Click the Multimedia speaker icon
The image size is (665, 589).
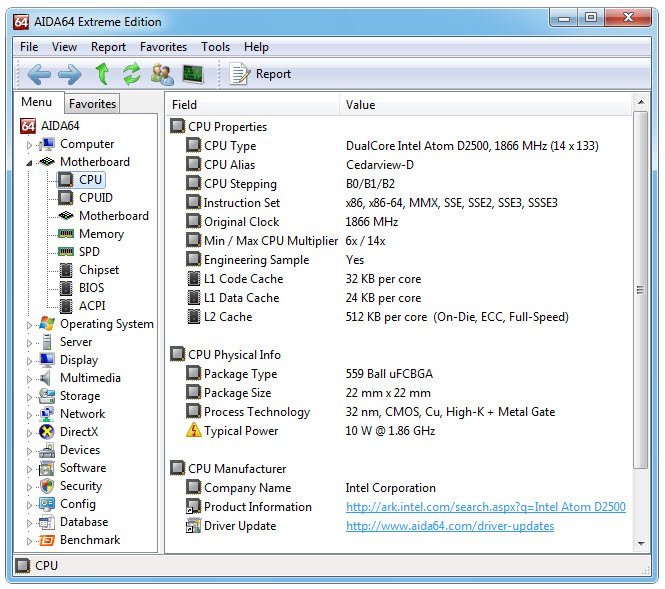[x=45, y=378]
